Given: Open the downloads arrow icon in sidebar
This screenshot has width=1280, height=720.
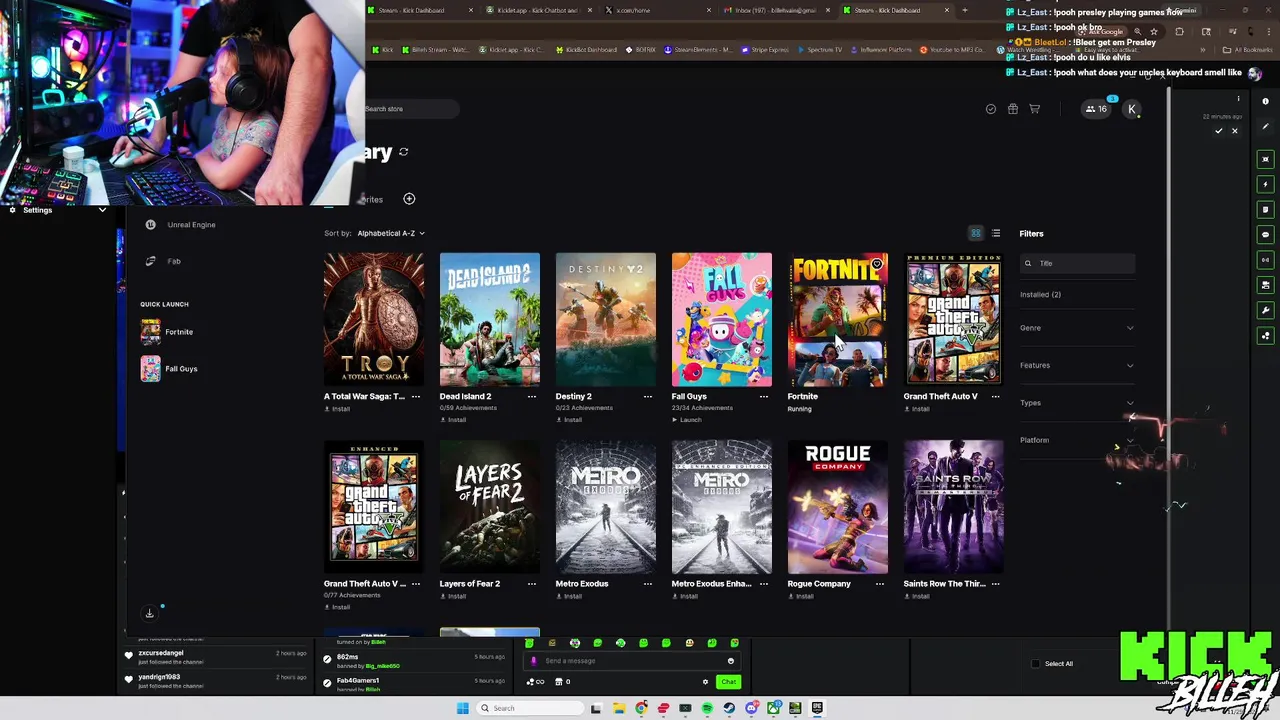Looking at the screenshot, I should pyautogui.click(x=149, y=613).
